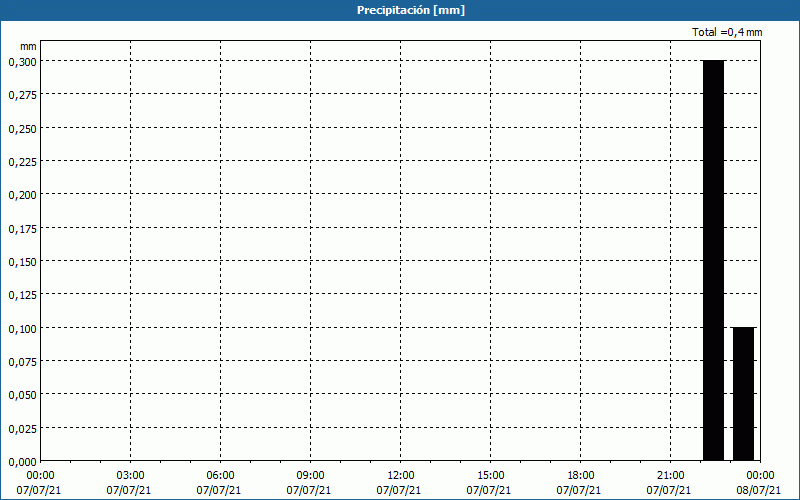Click the 00:00 07/07/21 time label
This screenshot has width=800, height=500.
click(39, 483)
